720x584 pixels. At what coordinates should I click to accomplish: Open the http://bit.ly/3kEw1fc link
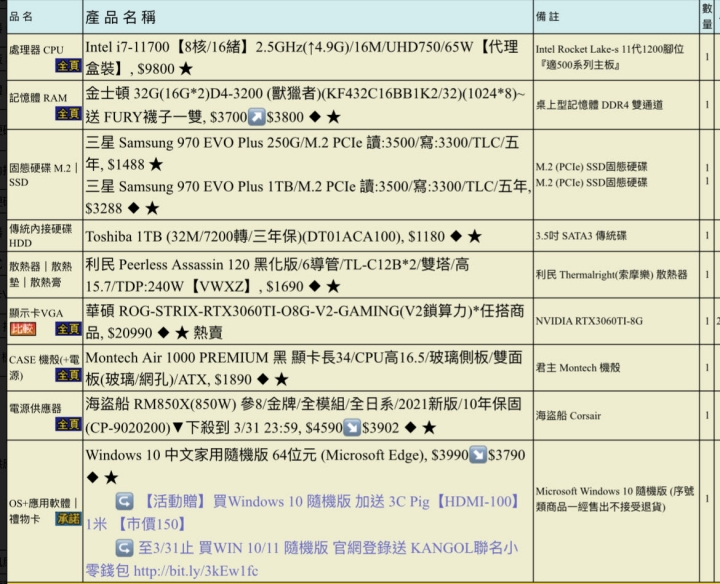point(196,571)
